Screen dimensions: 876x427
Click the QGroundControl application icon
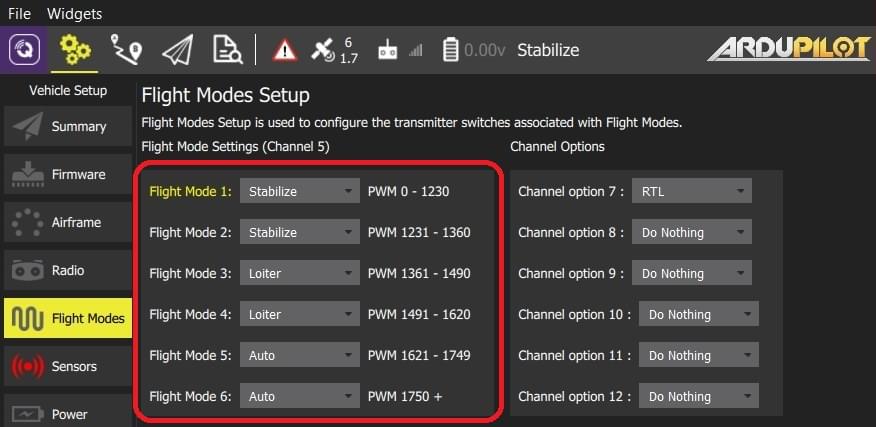[25, 50]
